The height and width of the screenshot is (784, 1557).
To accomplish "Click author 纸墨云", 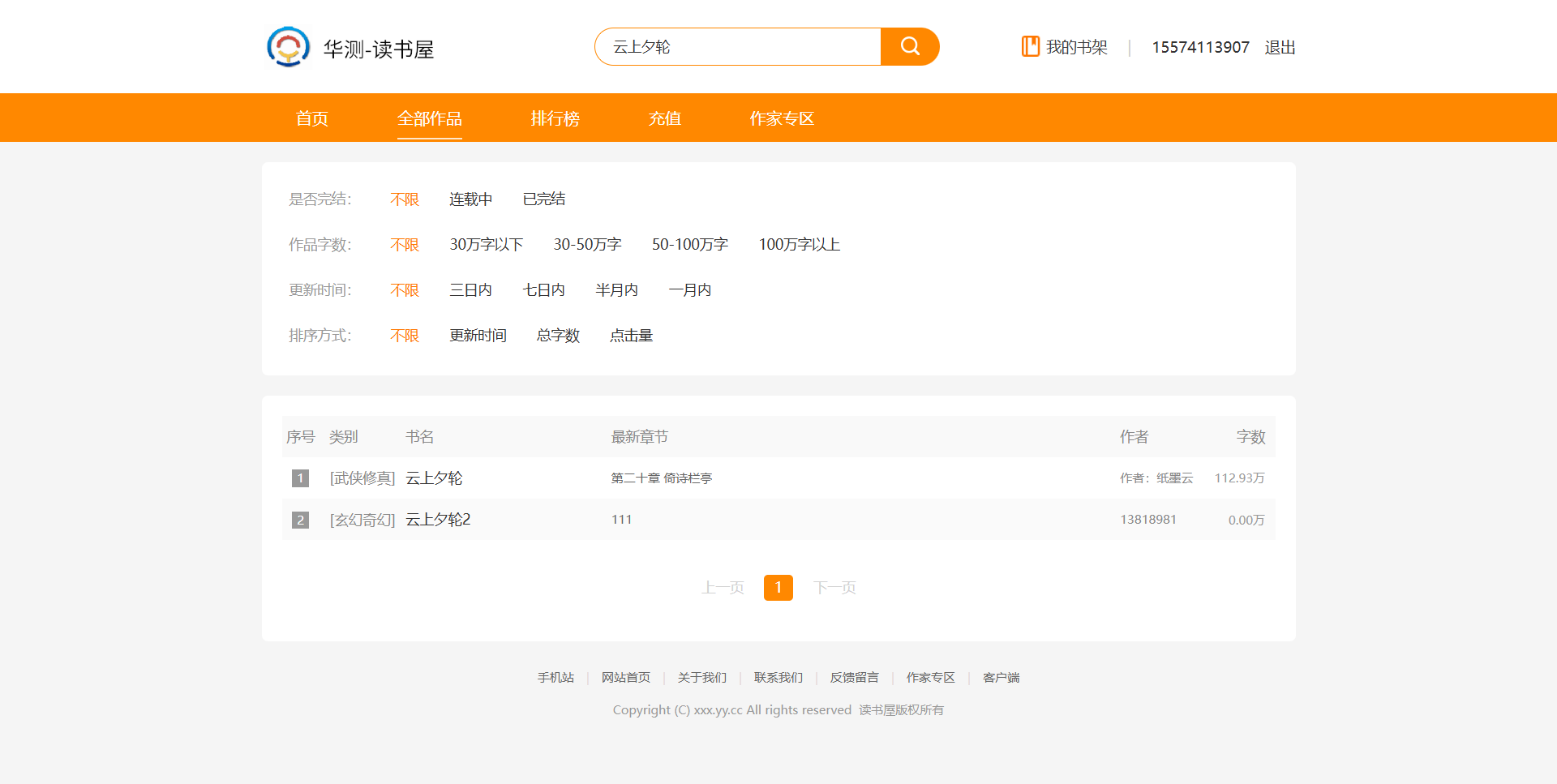I will pyautogui.click(x=1175, y=478).
